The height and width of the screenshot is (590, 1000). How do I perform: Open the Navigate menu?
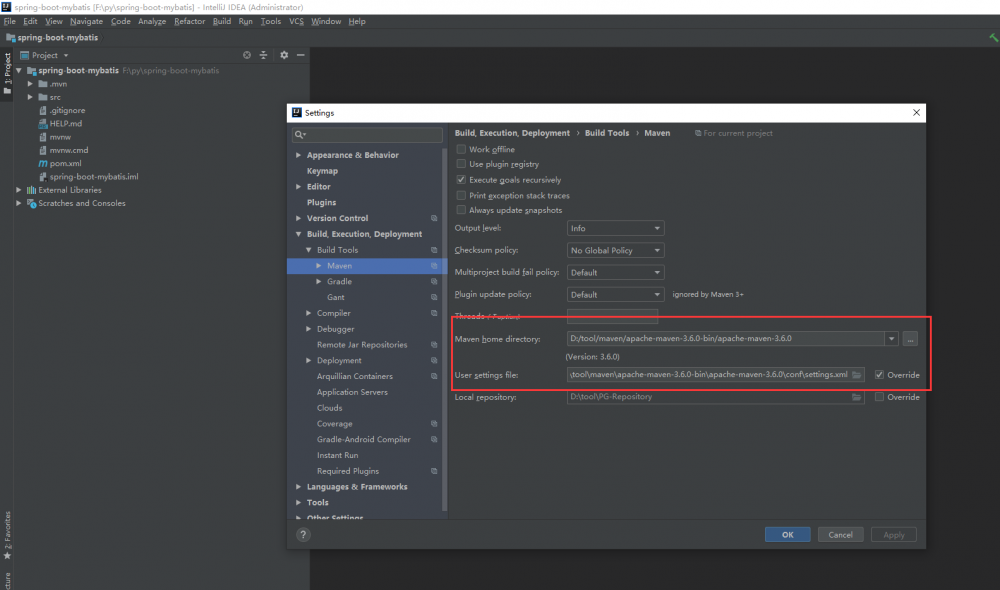86,21
